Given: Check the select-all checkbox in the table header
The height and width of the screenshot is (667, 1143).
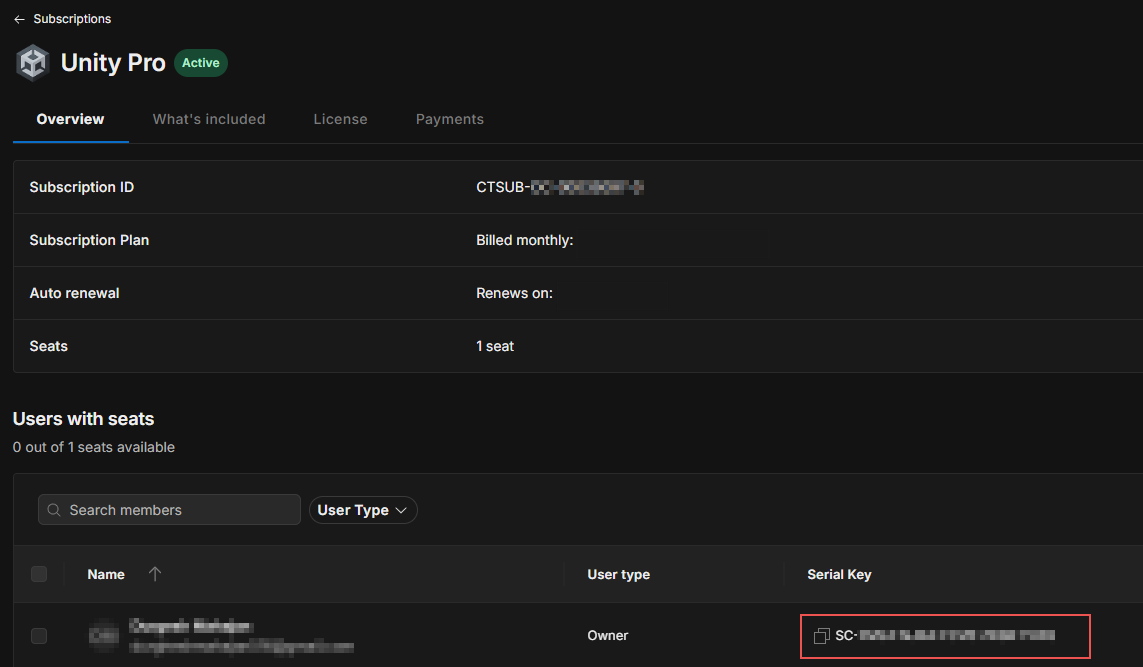Looking at the screenshot, I should coord(39,574).
